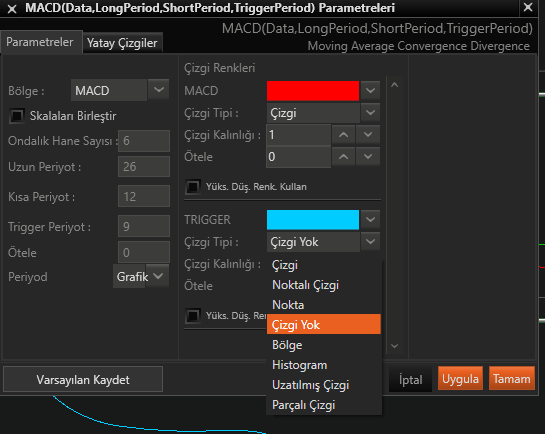Click the red MACD color swatch
This screenshot has height=434, width=545.
coord(313,91)
